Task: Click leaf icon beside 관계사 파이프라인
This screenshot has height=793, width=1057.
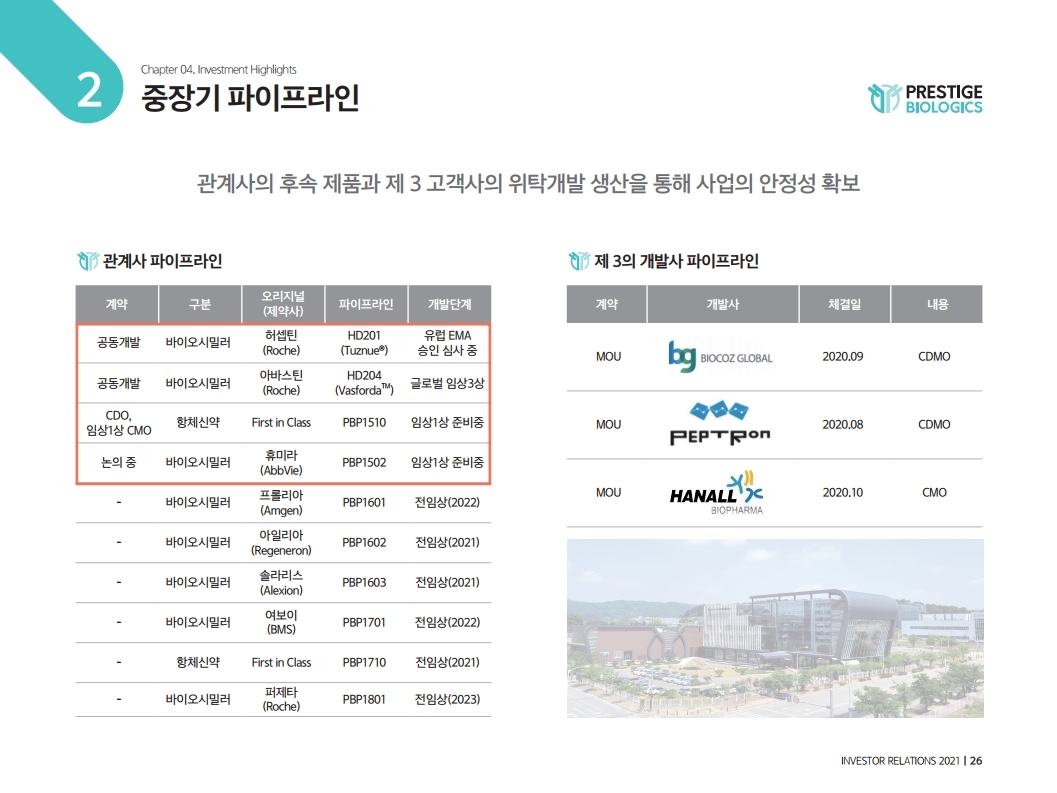Action: (88, 261)
